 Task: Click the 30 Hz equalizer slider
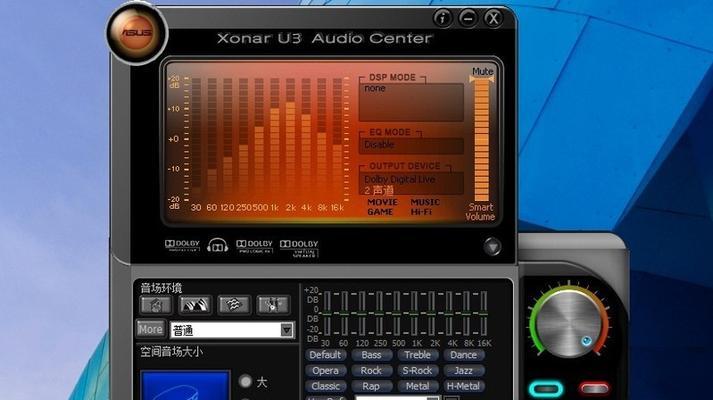326,314
